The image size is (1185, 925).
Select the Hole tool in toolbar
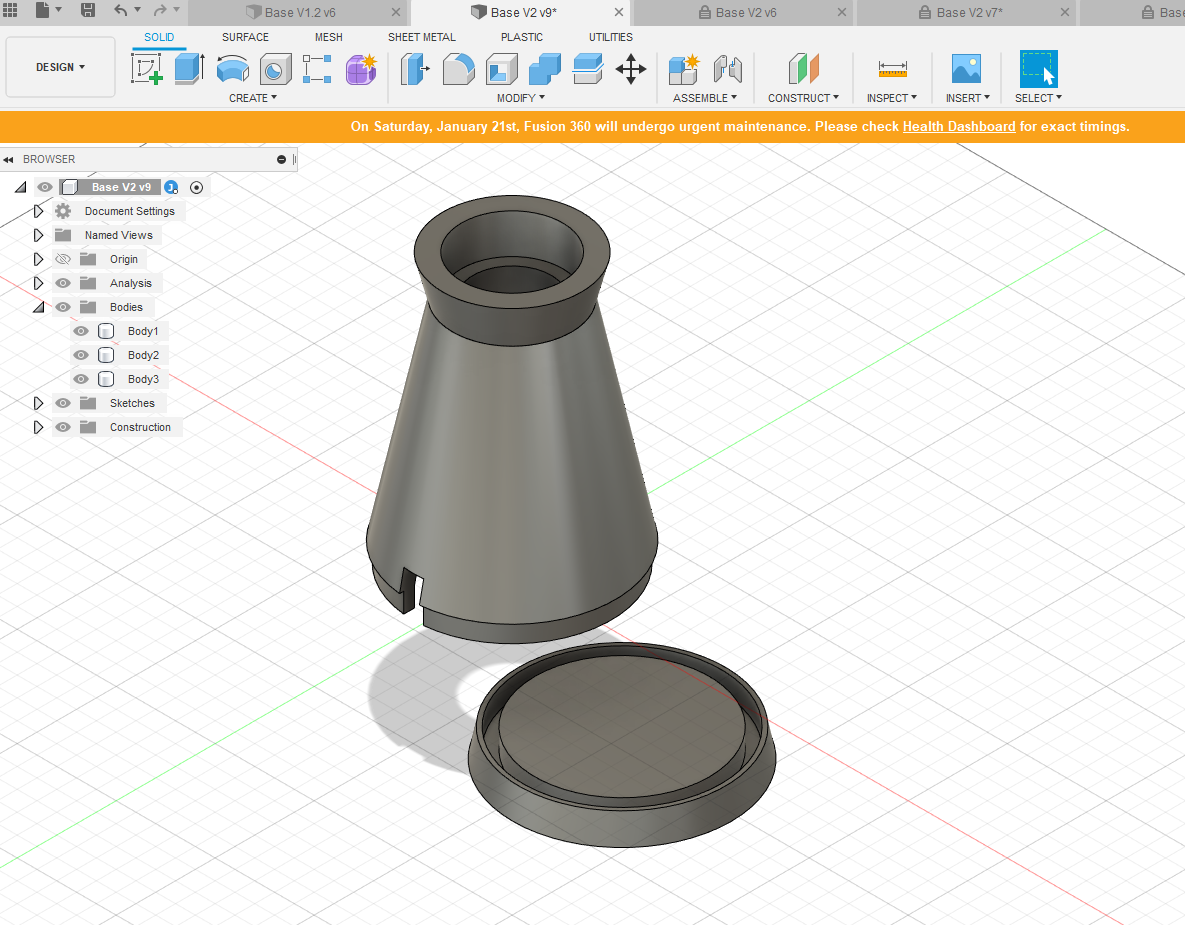click(275, 69)
